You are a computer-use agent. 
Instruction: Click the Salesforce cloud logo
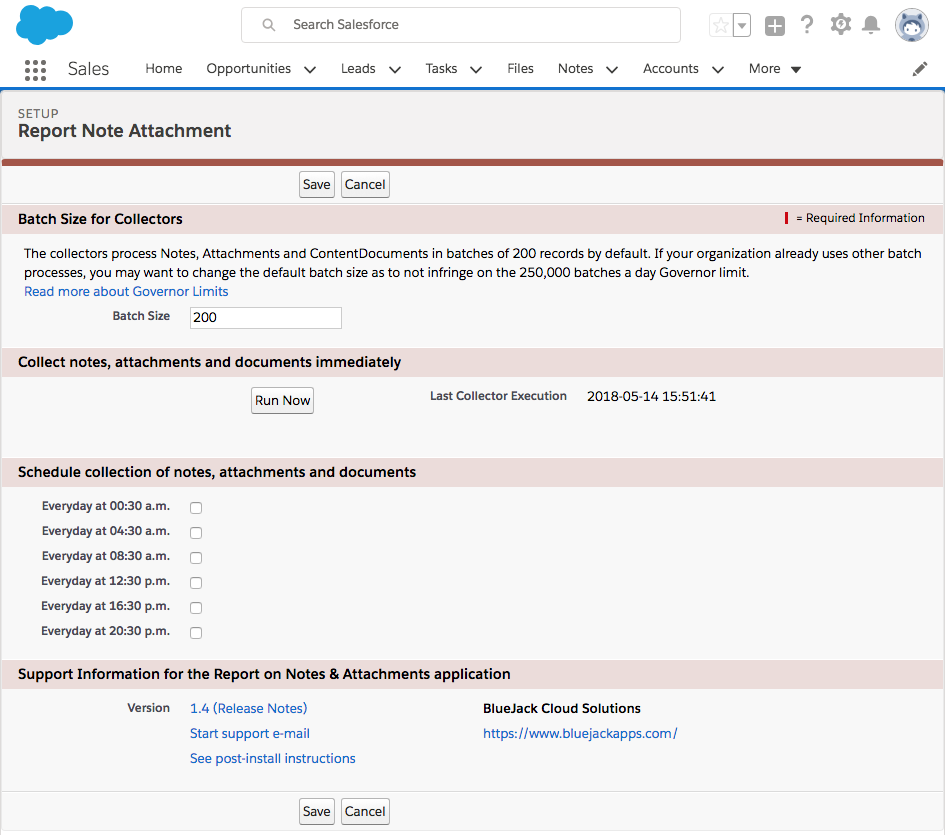click(x=44, y=25)
